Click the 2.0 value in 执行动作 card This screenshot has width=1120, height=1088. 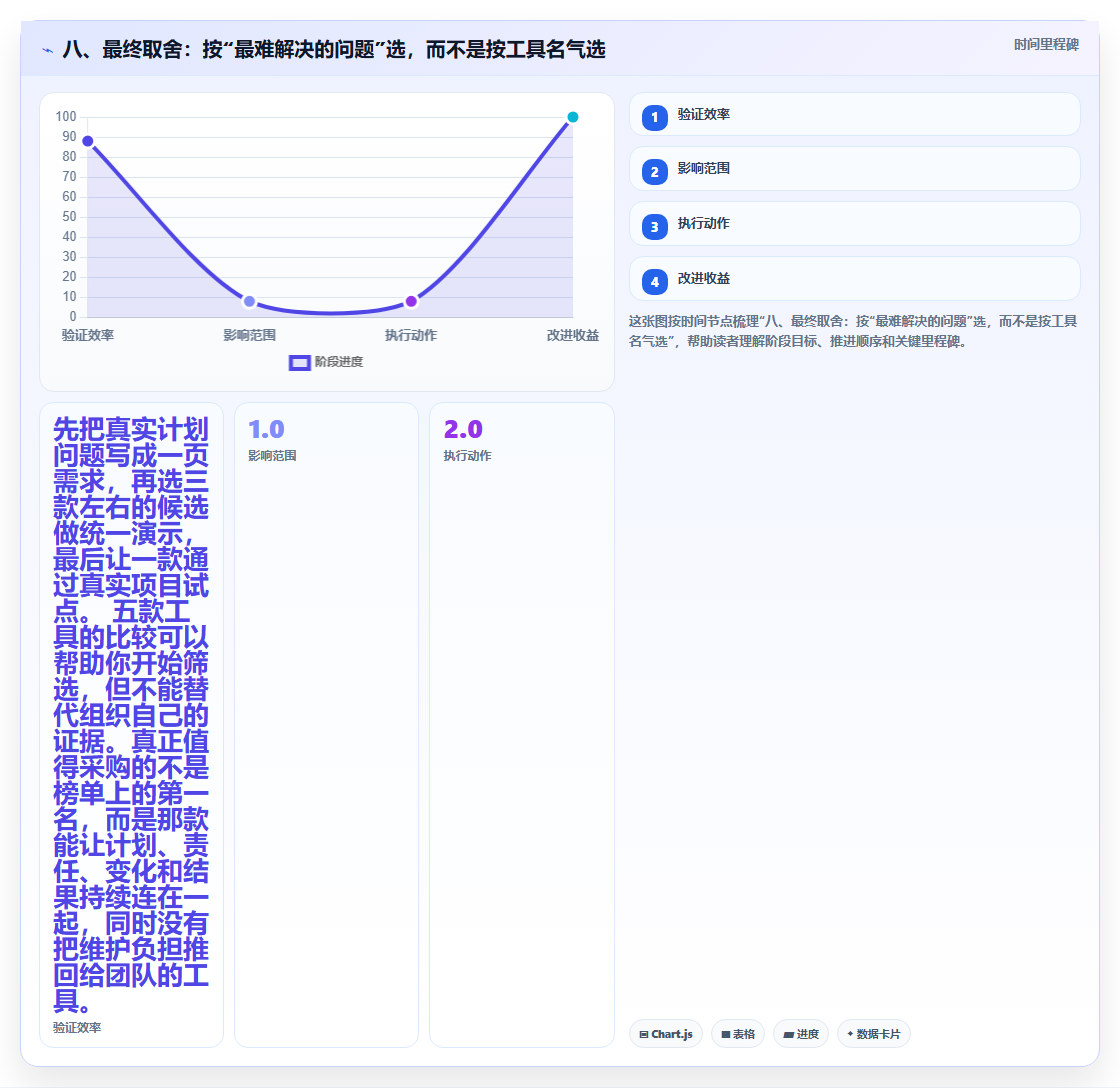(x=463, y=429)
